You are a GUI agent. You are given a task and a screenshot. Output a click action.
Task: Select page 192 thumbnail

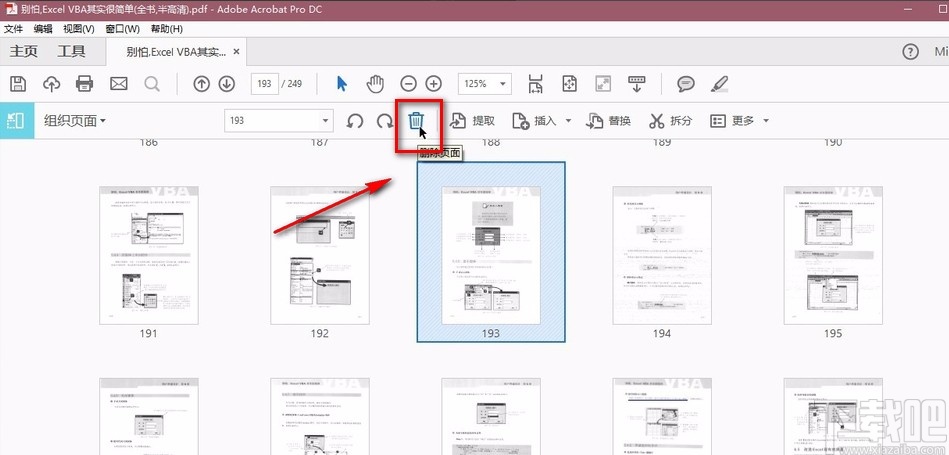tap(320, 255)
